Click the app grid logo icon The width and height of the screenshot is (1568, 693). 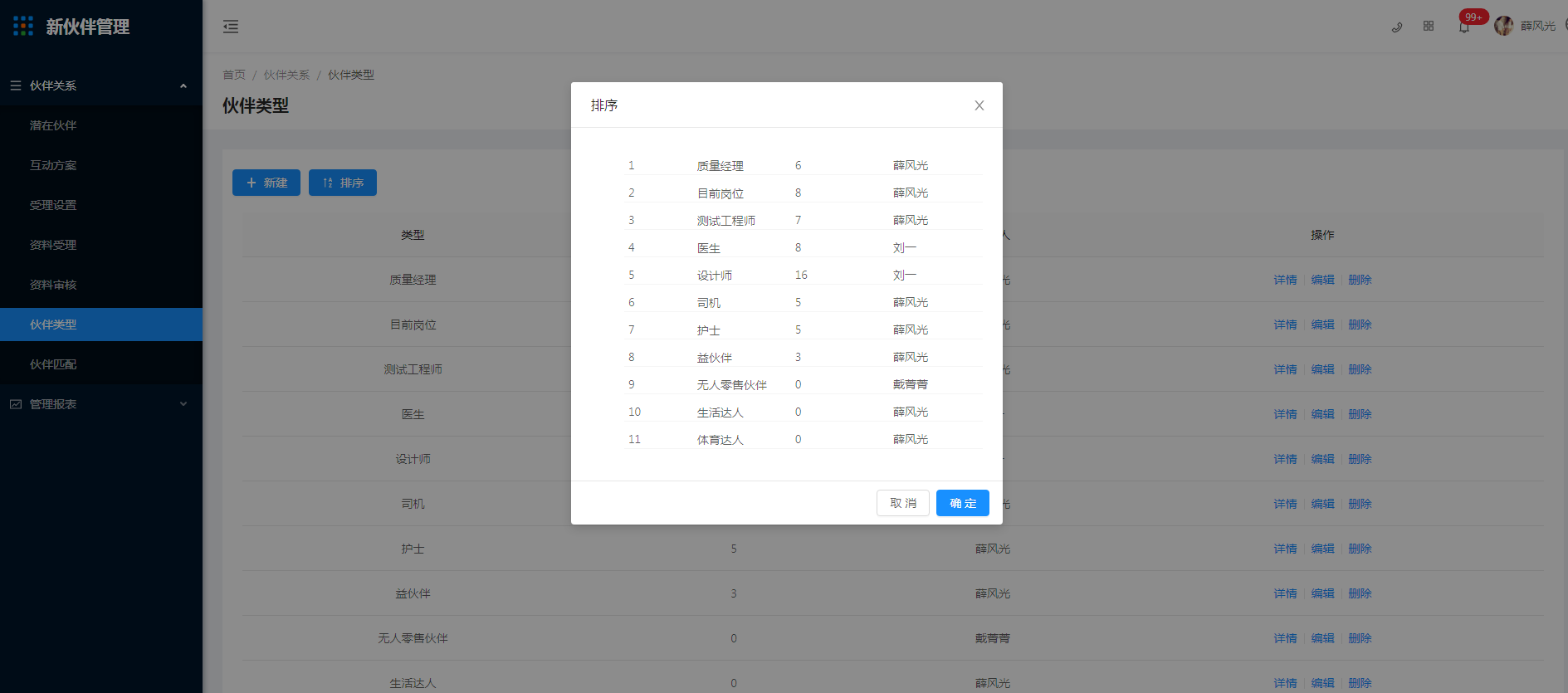(x=23, y=27)
